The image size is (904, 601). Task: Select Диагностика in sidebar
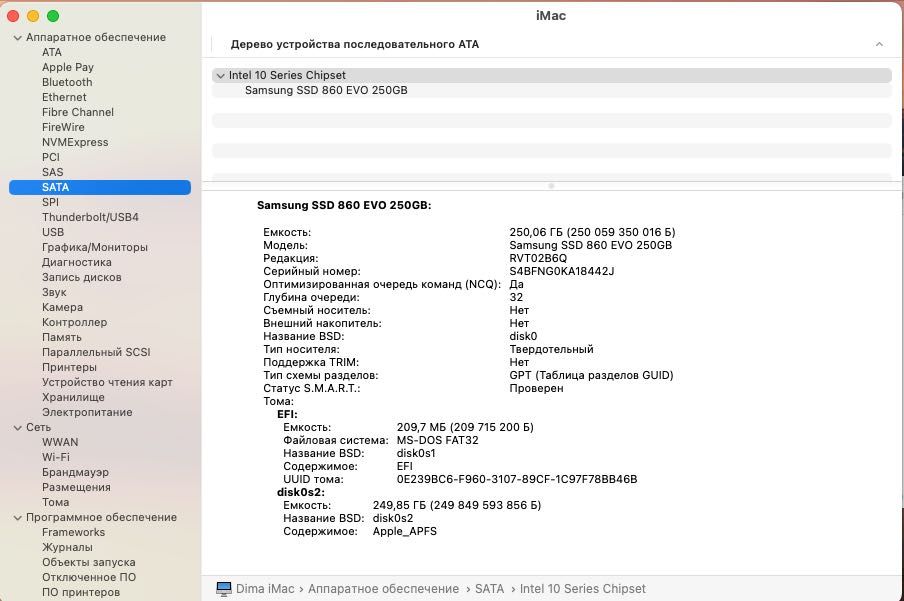(x=77, y=262)
